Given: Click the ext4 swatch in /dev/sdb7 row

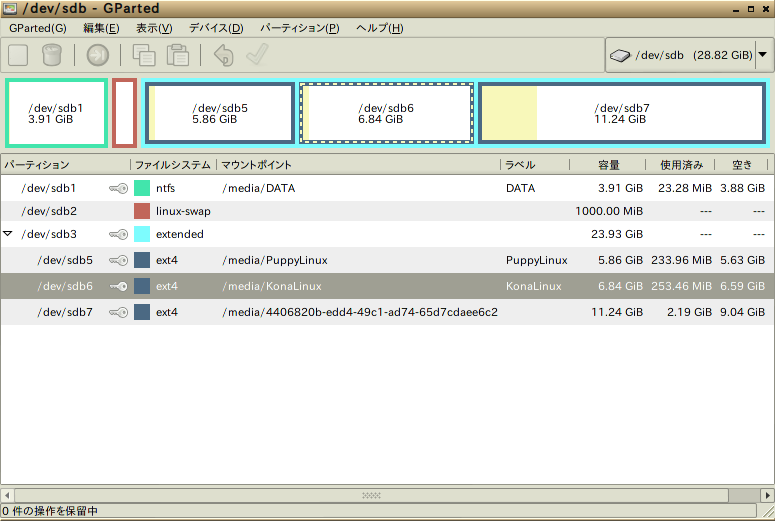Looking at the screenshot, I should point(142,312).
